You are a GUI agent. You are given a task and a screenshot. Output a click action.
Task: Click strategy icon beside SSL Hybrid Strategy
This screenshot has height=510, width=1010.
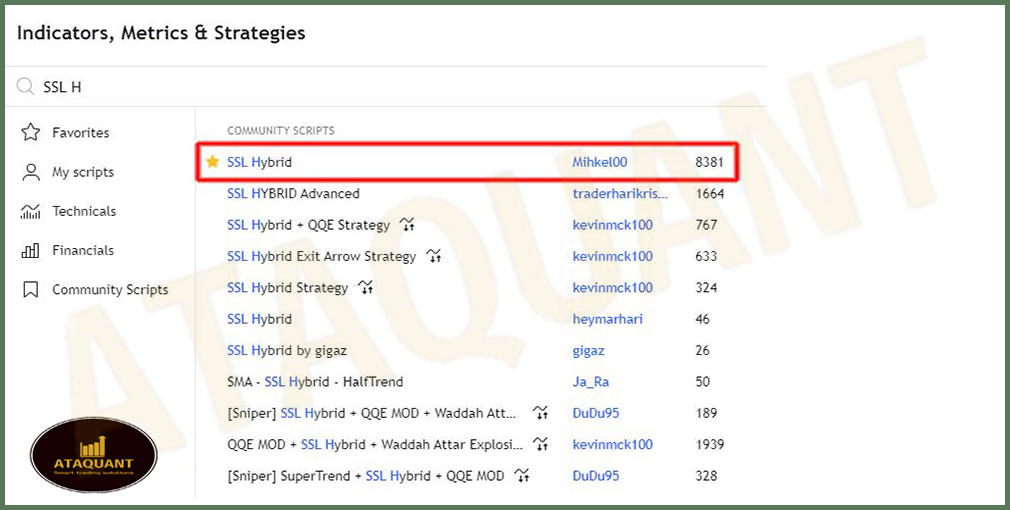click(366, 287)
